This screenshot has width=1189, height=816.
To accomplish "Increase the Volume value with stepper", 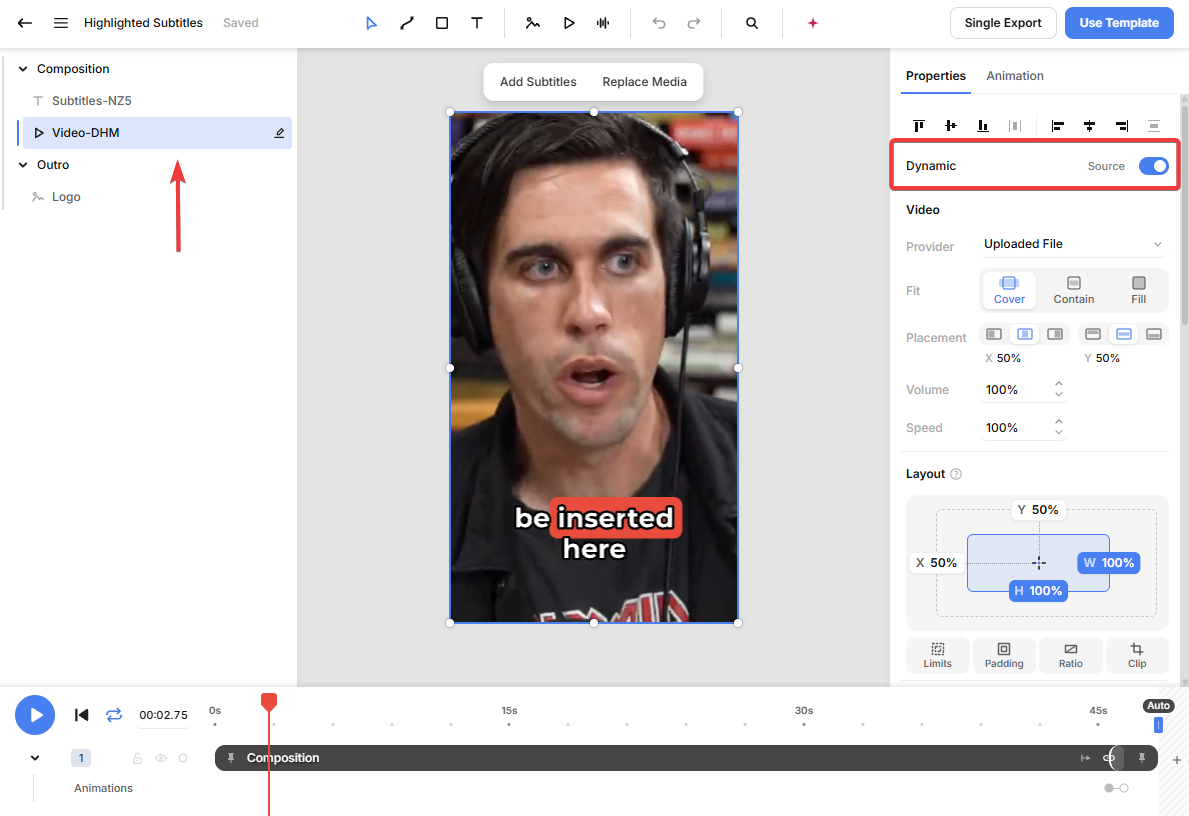I will coord(1059,384).
